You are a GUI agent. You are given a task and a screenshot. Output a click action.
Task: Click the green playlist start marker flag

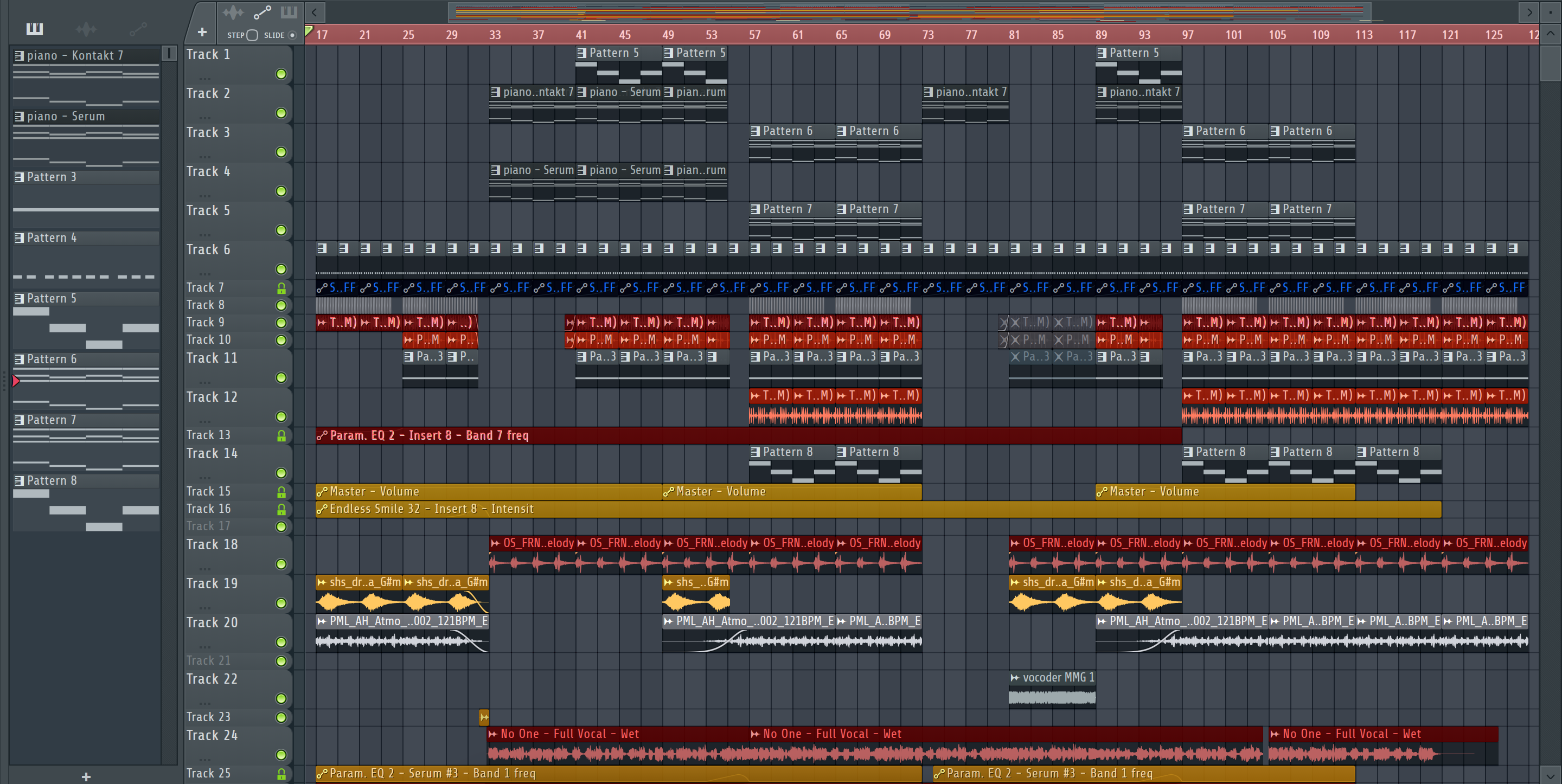click(309, 31)
